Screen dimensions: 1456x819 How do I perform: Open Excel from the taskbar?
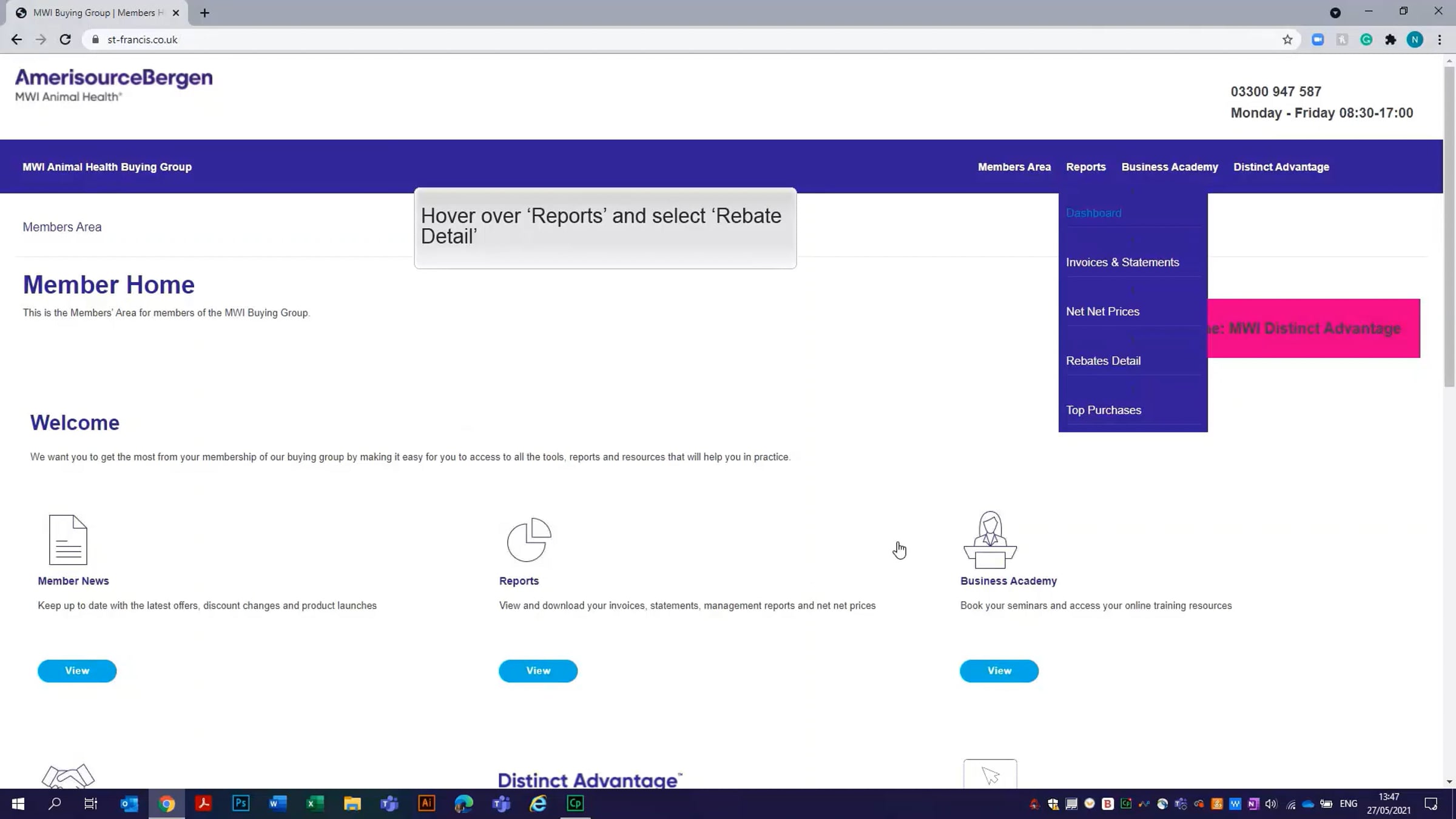pos(315,804)
